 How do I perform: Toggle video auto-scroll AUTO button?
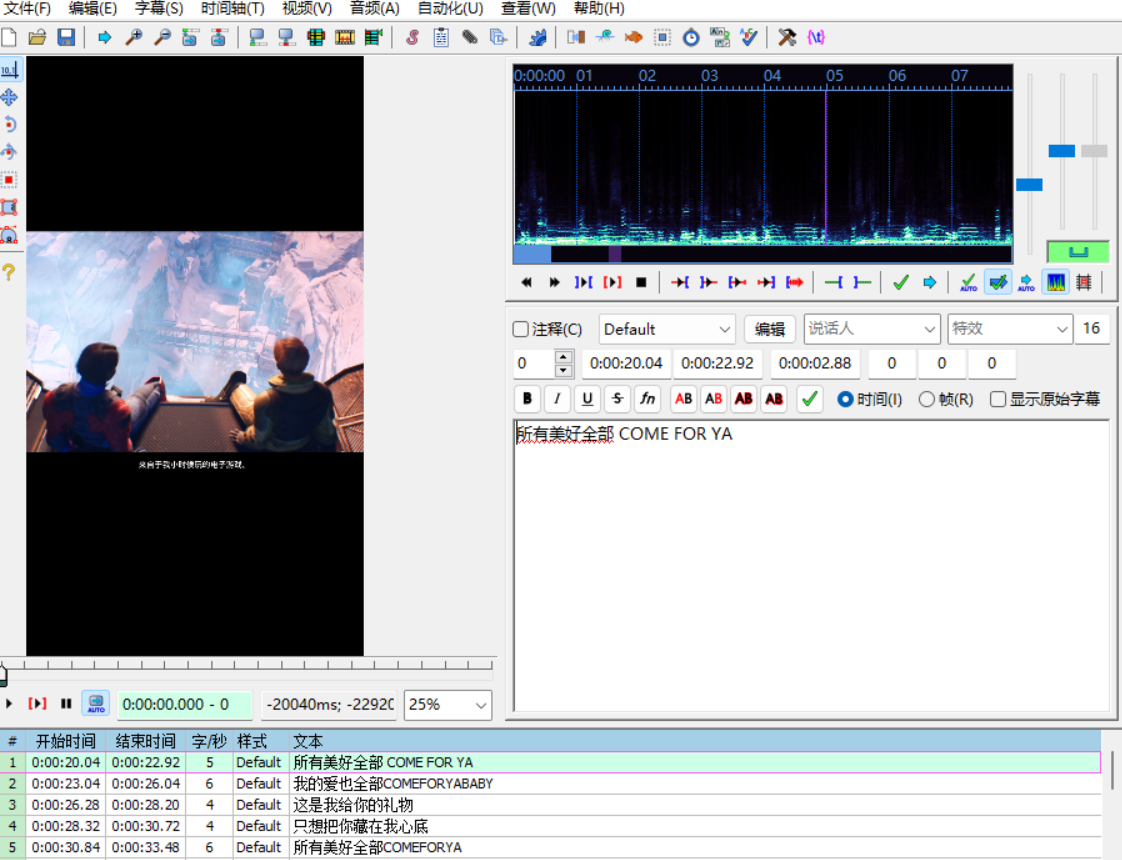(x=95, y=703)
